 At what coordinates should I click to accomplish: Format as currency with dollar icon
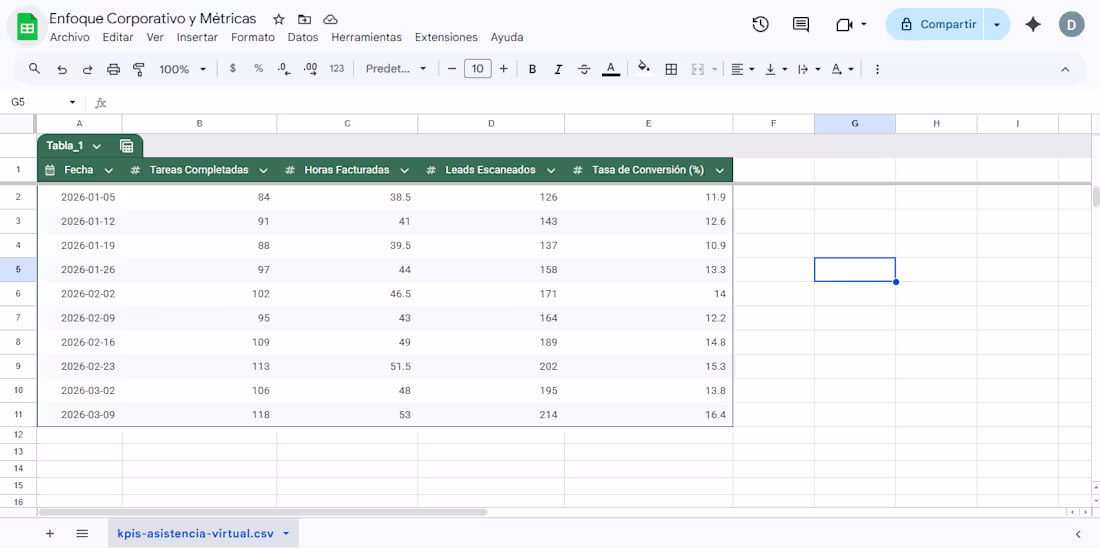pos(233,69)
